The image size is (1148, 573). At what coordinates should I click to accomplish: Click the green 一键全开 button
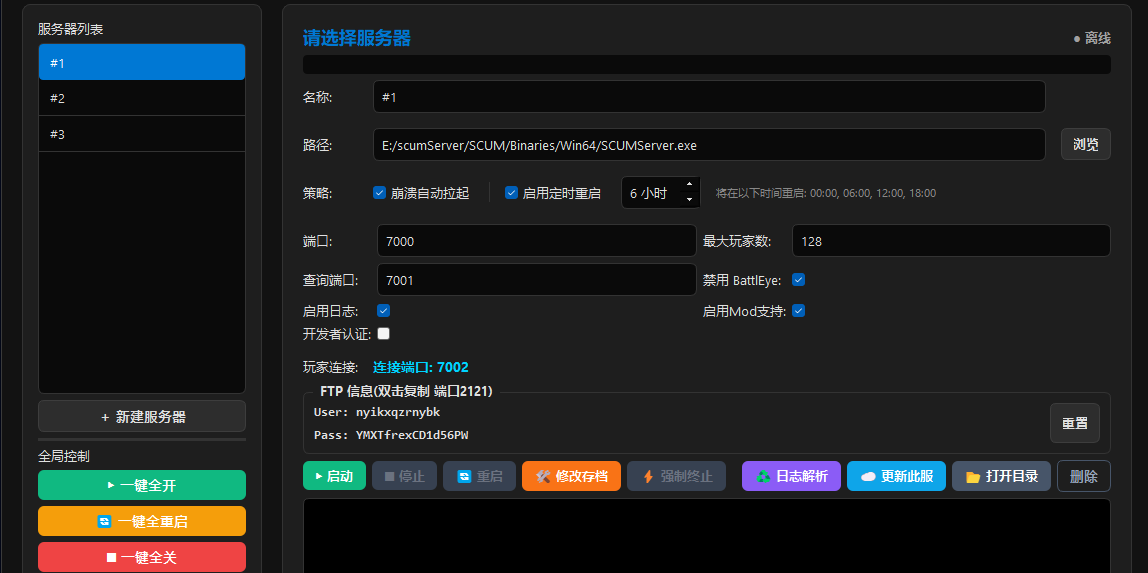142,485
